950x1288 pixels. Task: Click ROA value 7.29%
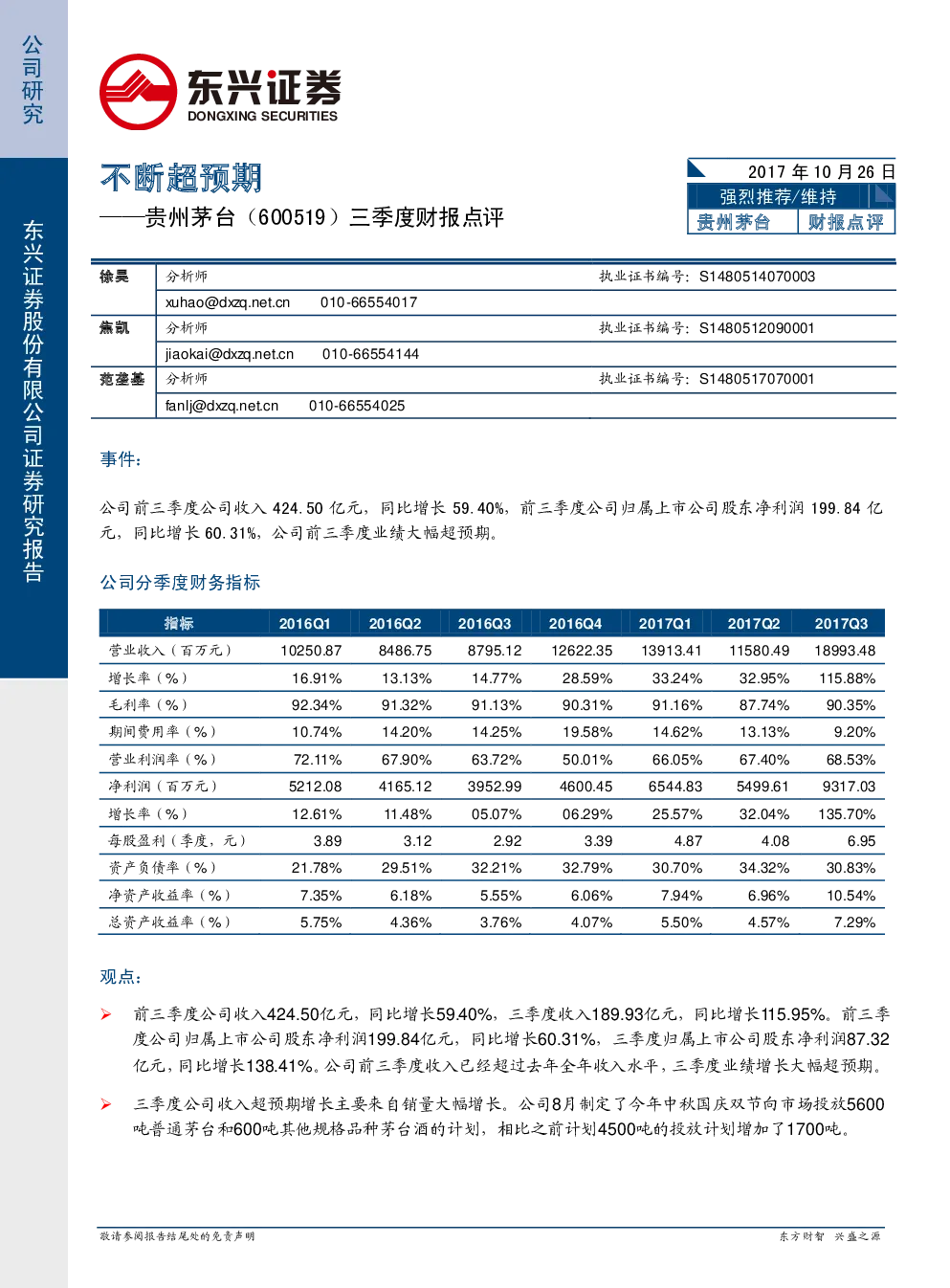[x=854, y=922]
